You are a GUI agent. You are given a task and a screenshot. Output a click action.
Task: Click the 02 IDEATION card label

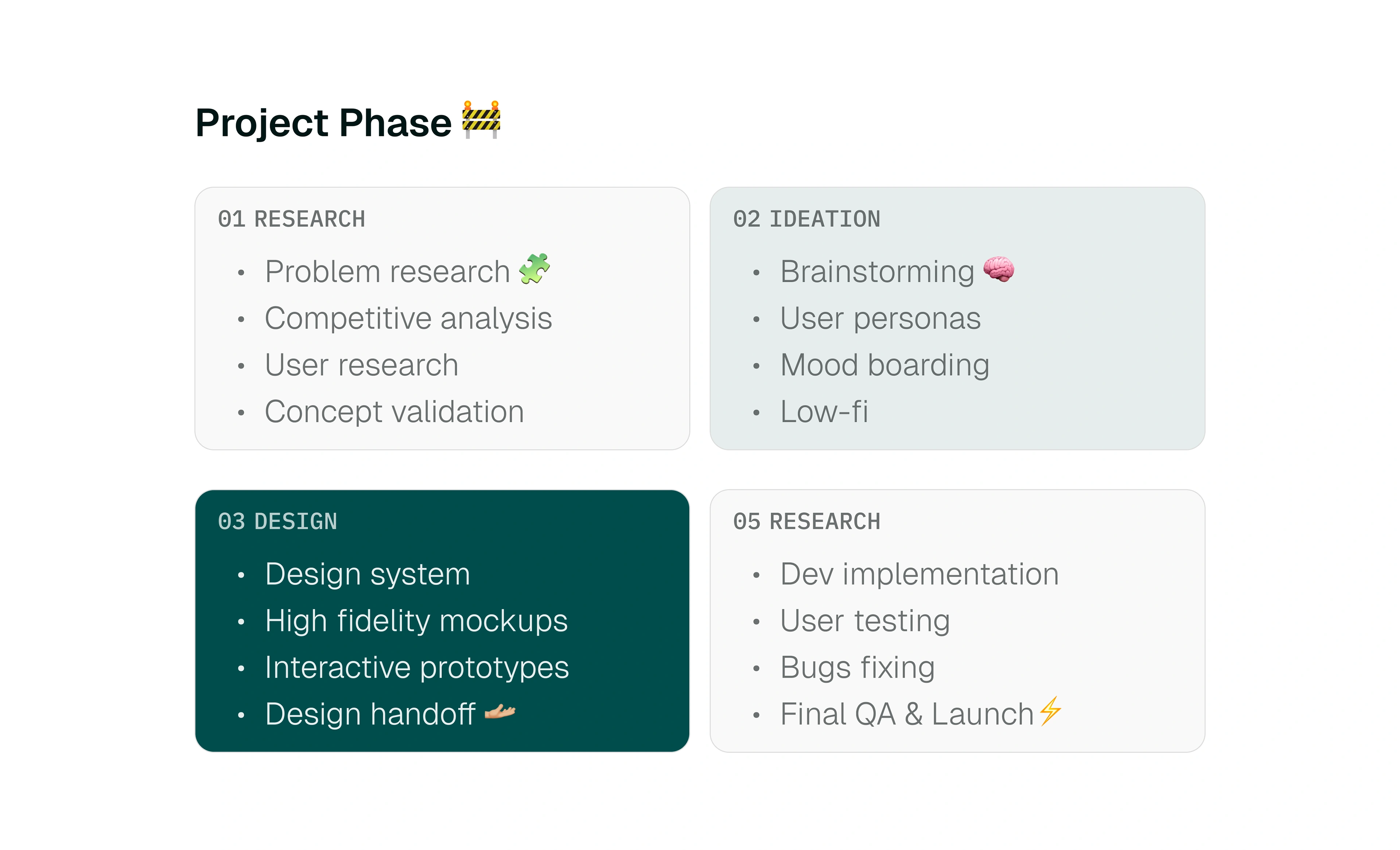click(806, 219)
